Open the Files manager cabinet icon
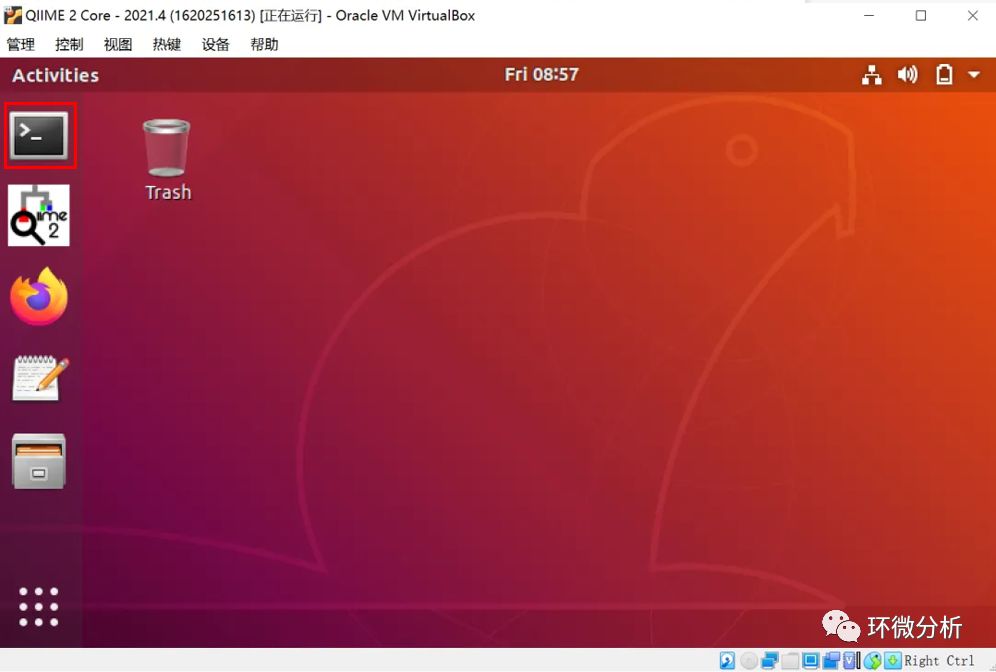The image size is (996, 672). pos(39,461)
